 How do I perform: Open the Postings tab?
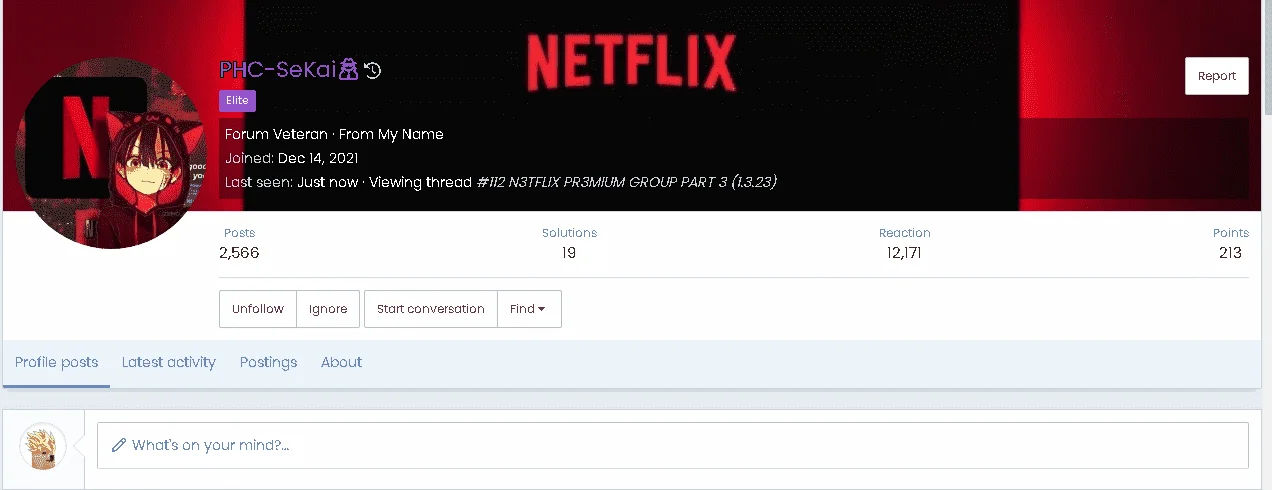click(268, 362)
